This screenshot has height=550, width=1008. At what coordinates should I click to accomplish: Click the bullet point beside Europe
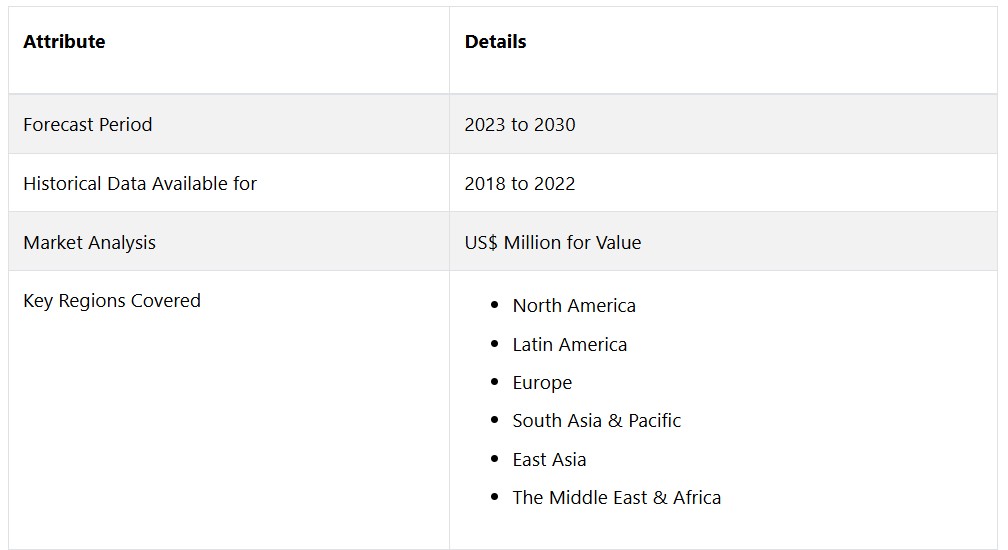[x=494, y=383]
